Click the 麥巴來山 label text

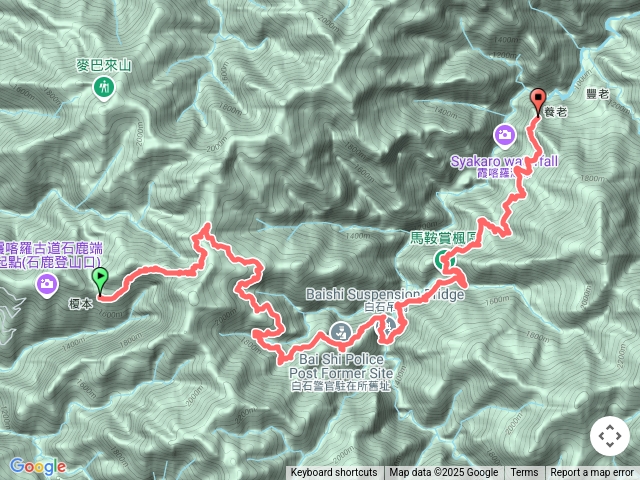pyautogui.click(x=104, y=66)
